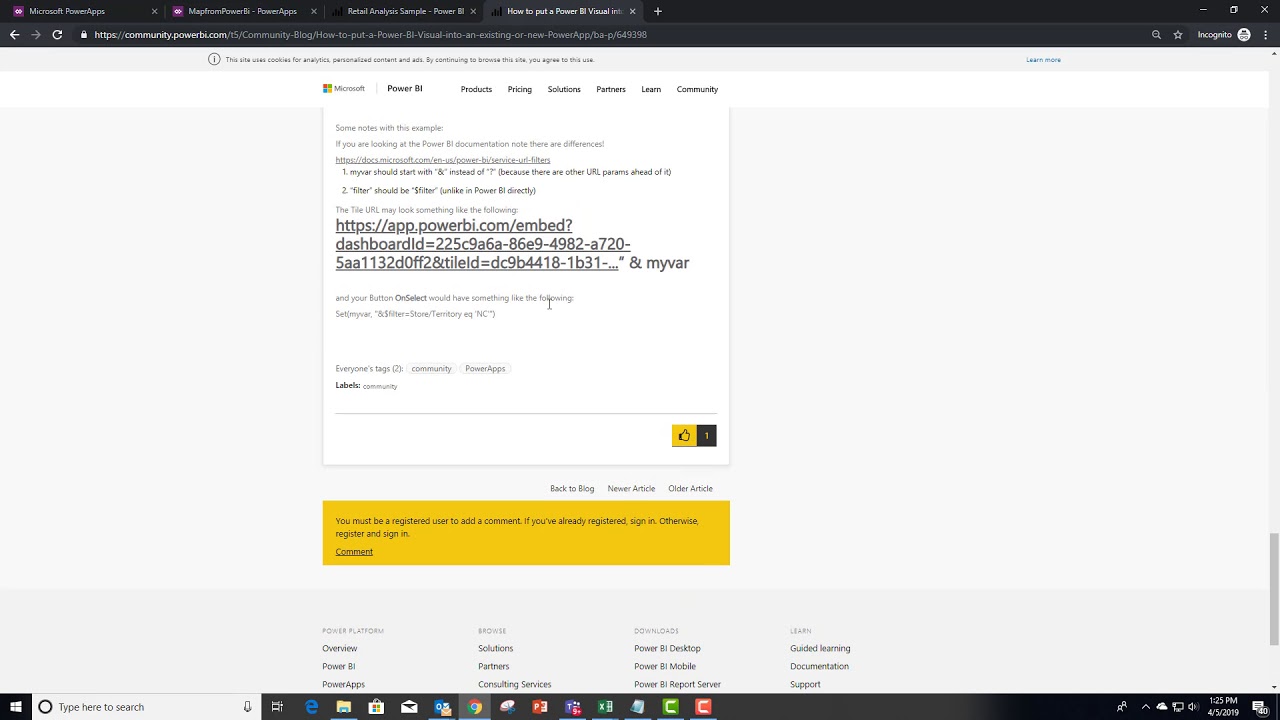Switch to Chrome in taskbar

coord(475,707)
